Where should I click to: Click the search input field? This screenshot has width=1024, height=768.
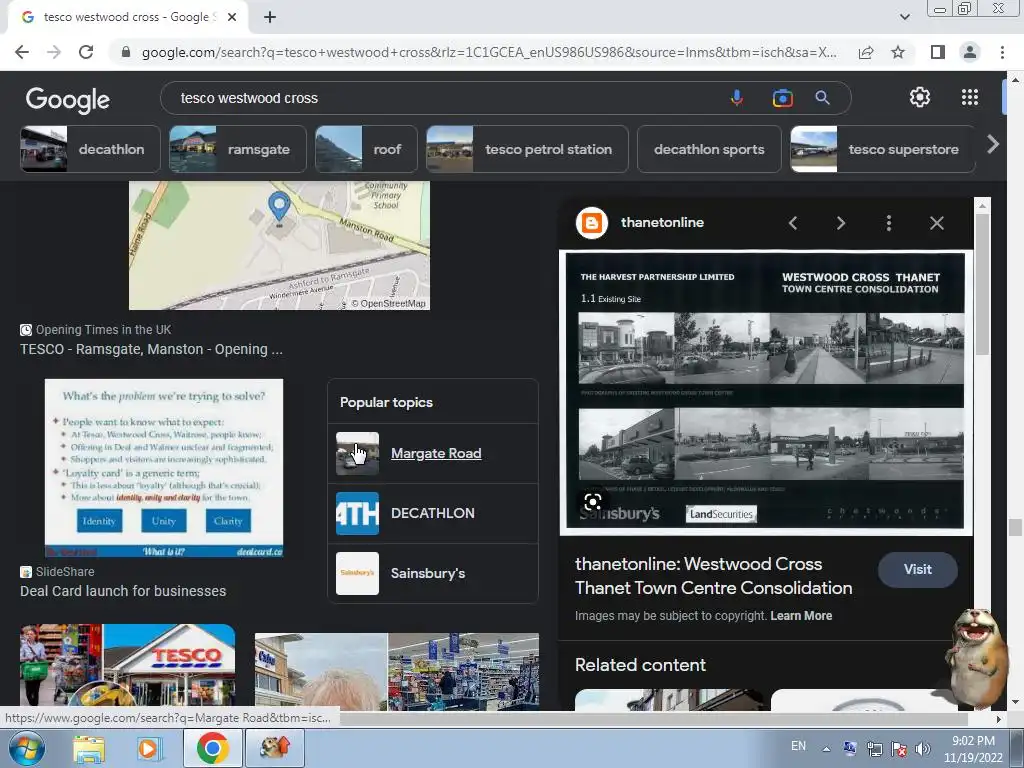[451, 98]
